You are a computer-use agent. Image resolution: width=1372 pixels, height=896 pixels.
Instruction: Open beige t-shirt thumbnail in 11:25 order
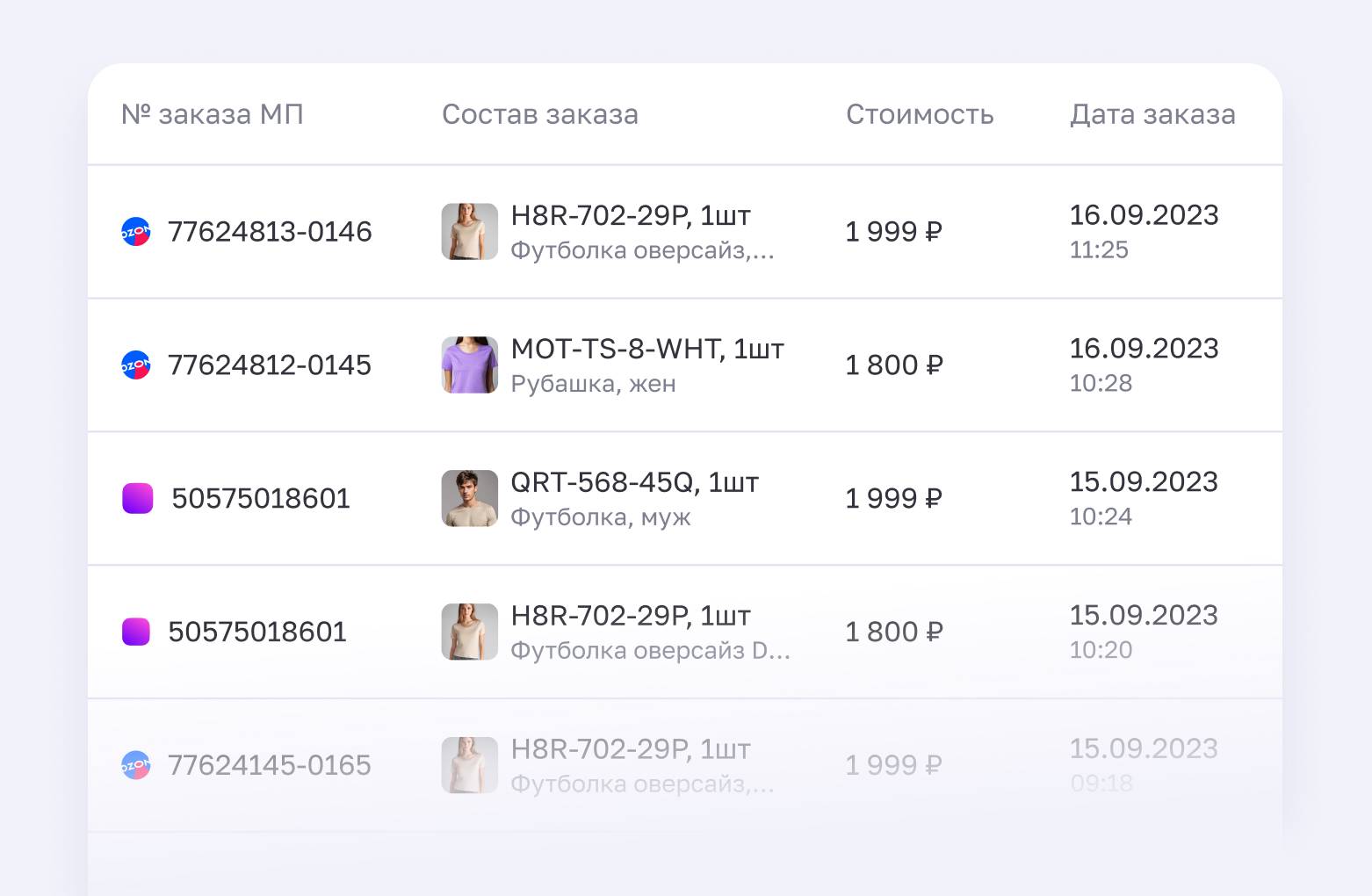[x=469, y=232]
